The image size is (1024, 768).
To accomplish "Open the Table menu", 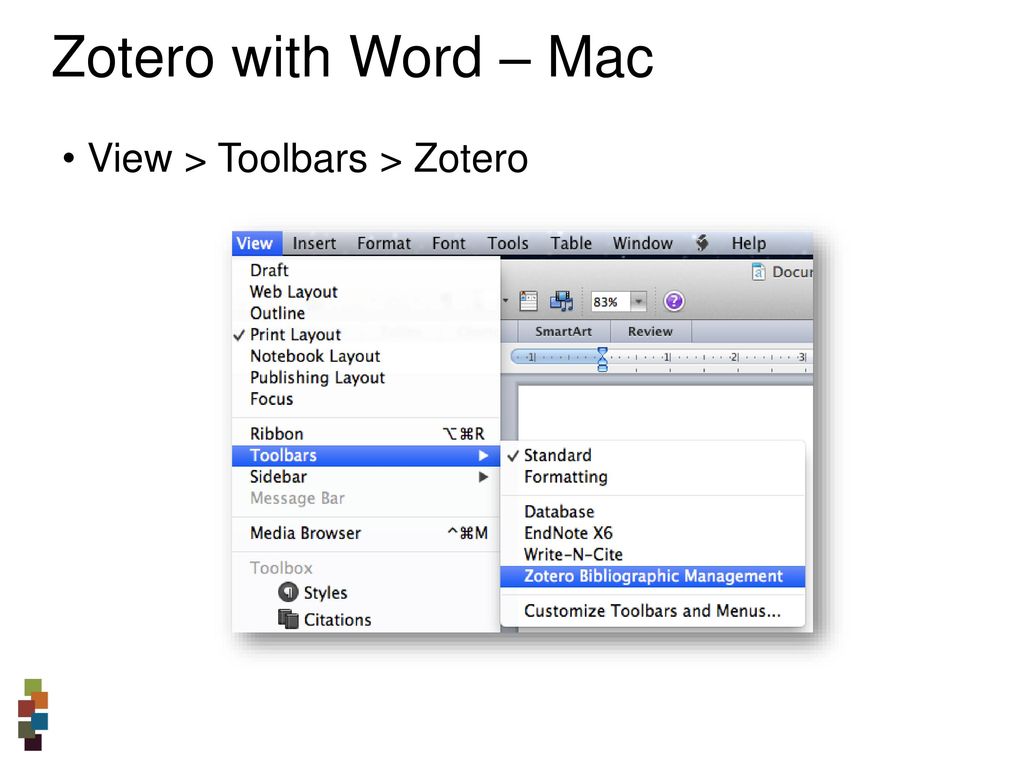I will click(x=571, y=244).
